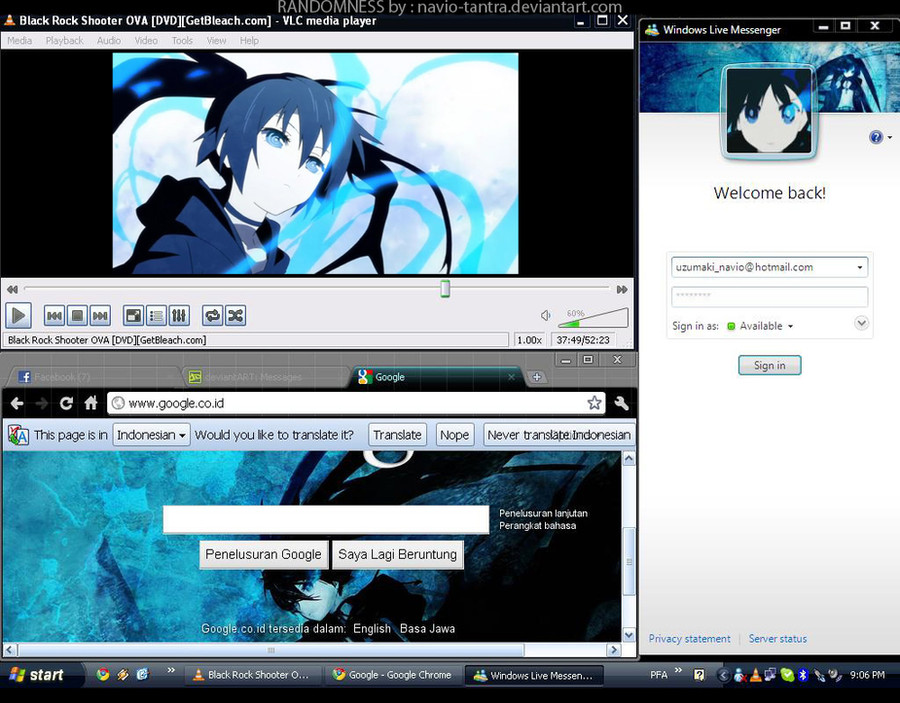This screenshot has height=703, width=900.
Task: Open VLC extended settings equalizer
Action: pos(179,316)
